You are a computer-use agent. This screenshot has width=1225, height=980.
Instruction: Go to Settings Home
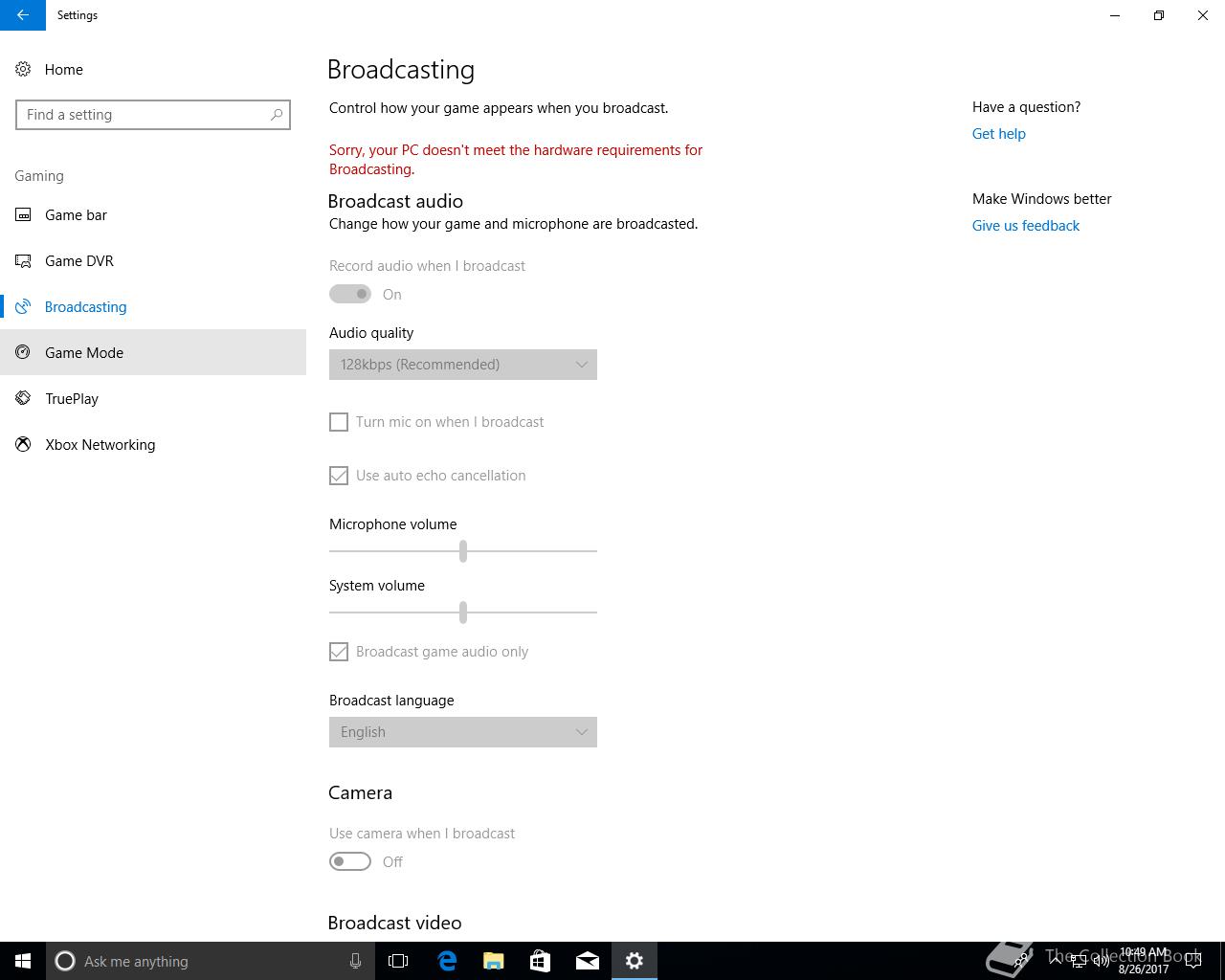[x=153, y=70]
